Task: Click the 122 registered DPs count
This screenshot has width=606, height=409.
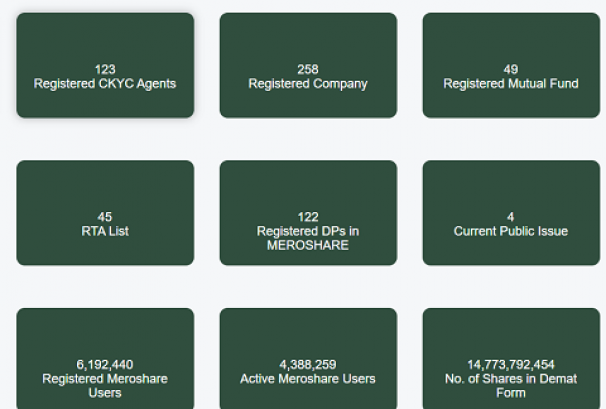Action: pos(307,216)
